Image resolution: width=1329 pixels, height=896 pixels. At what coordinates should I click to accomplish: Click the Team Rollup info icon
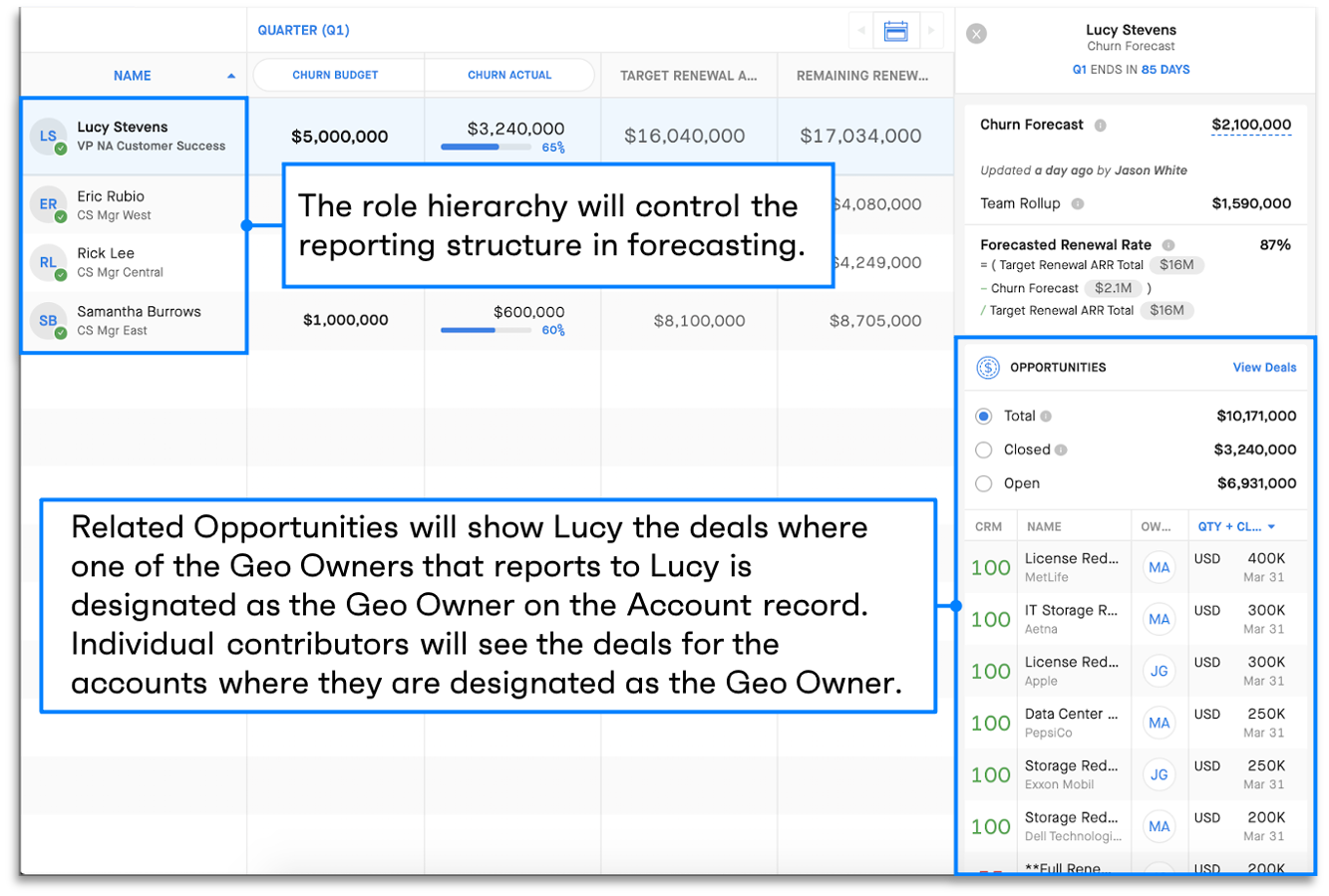pyautogui.click(x=1078, y=204)
